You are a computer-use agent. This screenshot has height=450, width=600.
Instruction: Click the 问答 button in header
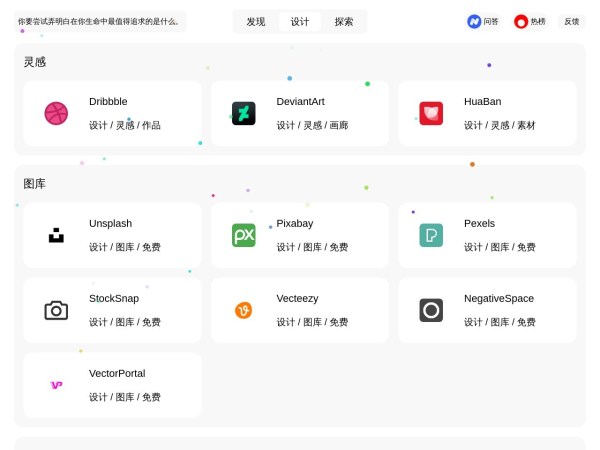[x=483, y=21]
